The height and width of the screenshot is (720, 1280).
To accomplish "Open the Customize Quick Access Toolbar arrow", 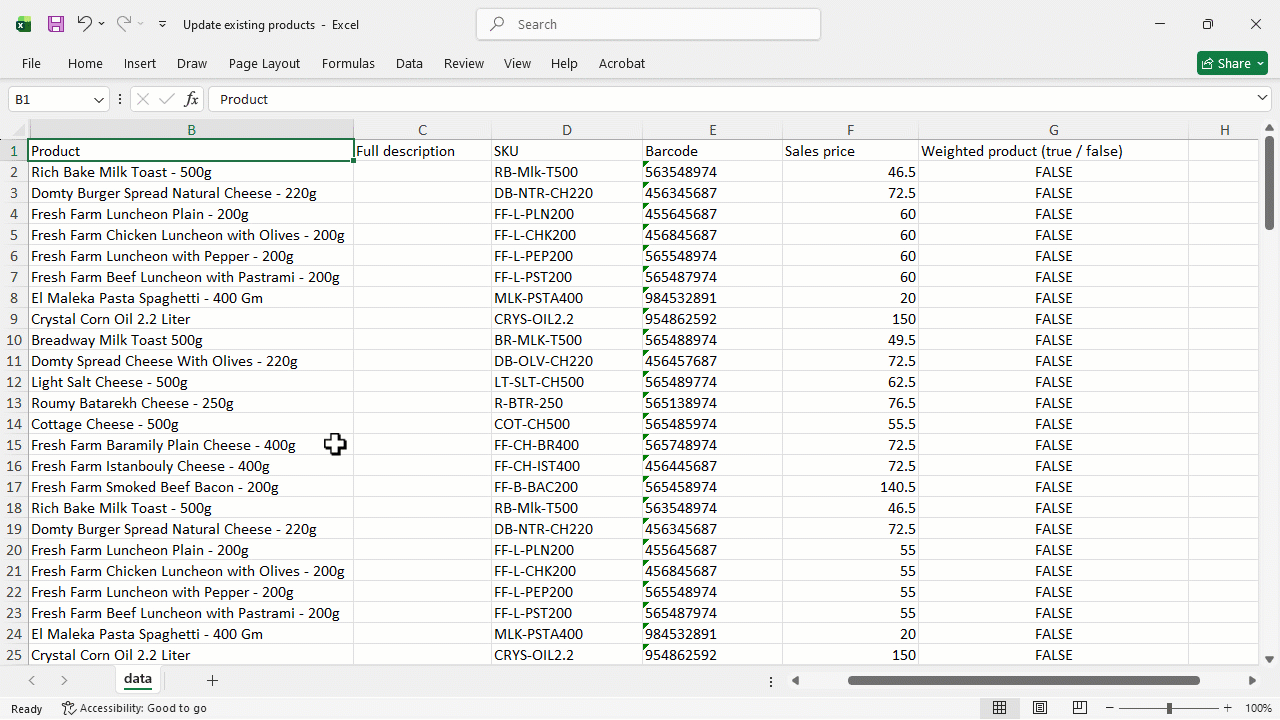I will coord(162,24).
